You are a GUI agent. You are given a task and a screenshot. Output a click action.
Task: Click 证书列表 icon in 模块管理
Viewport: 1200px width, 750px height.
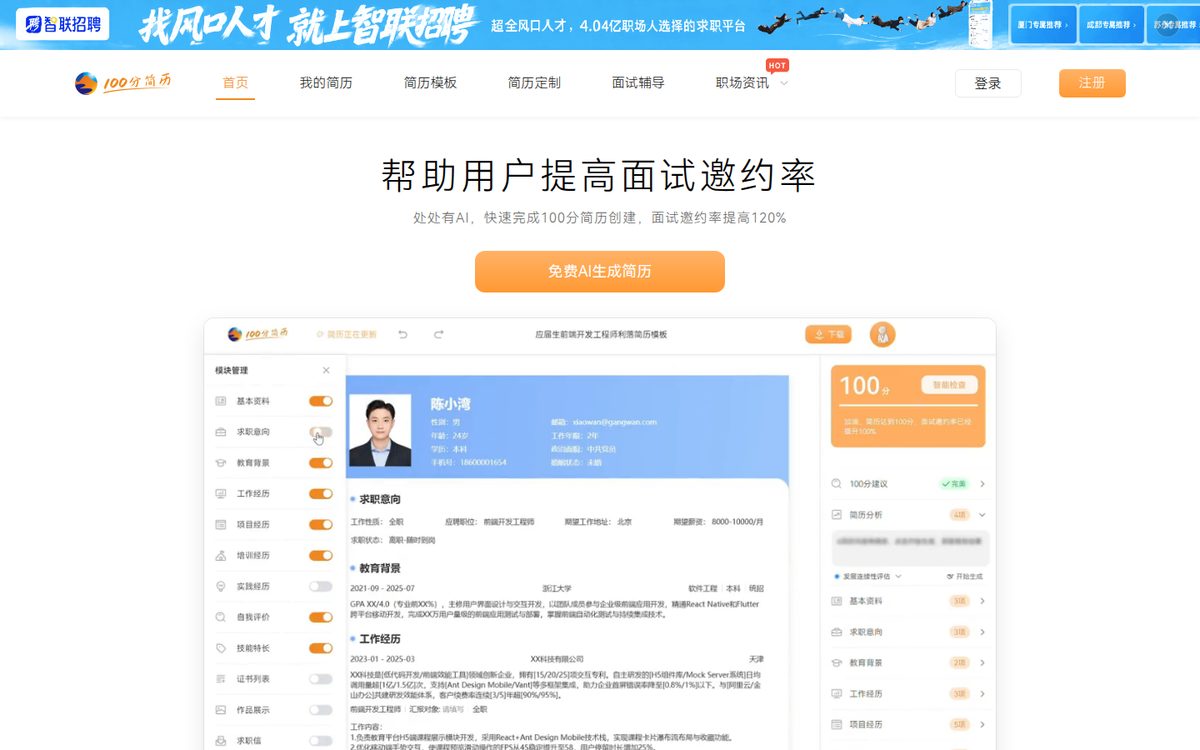coord(221,679)
